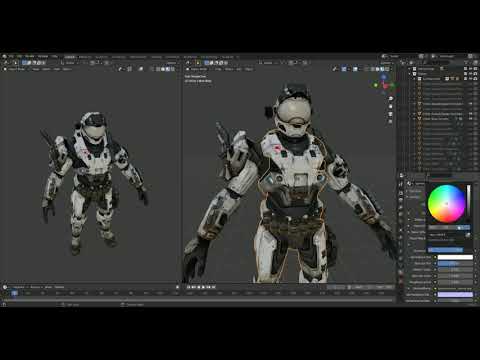Click green Y axis on navigation gizmo
This screenshot has height=360, width=480.
click(x=376, y=85)
